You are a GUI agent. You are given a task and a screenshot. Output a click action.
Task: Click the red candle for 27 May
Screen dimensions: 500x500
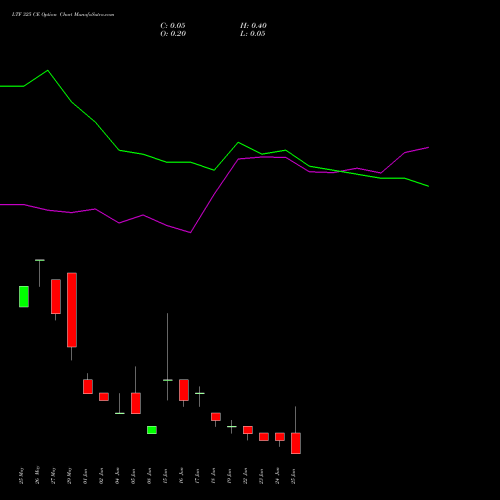56,296
